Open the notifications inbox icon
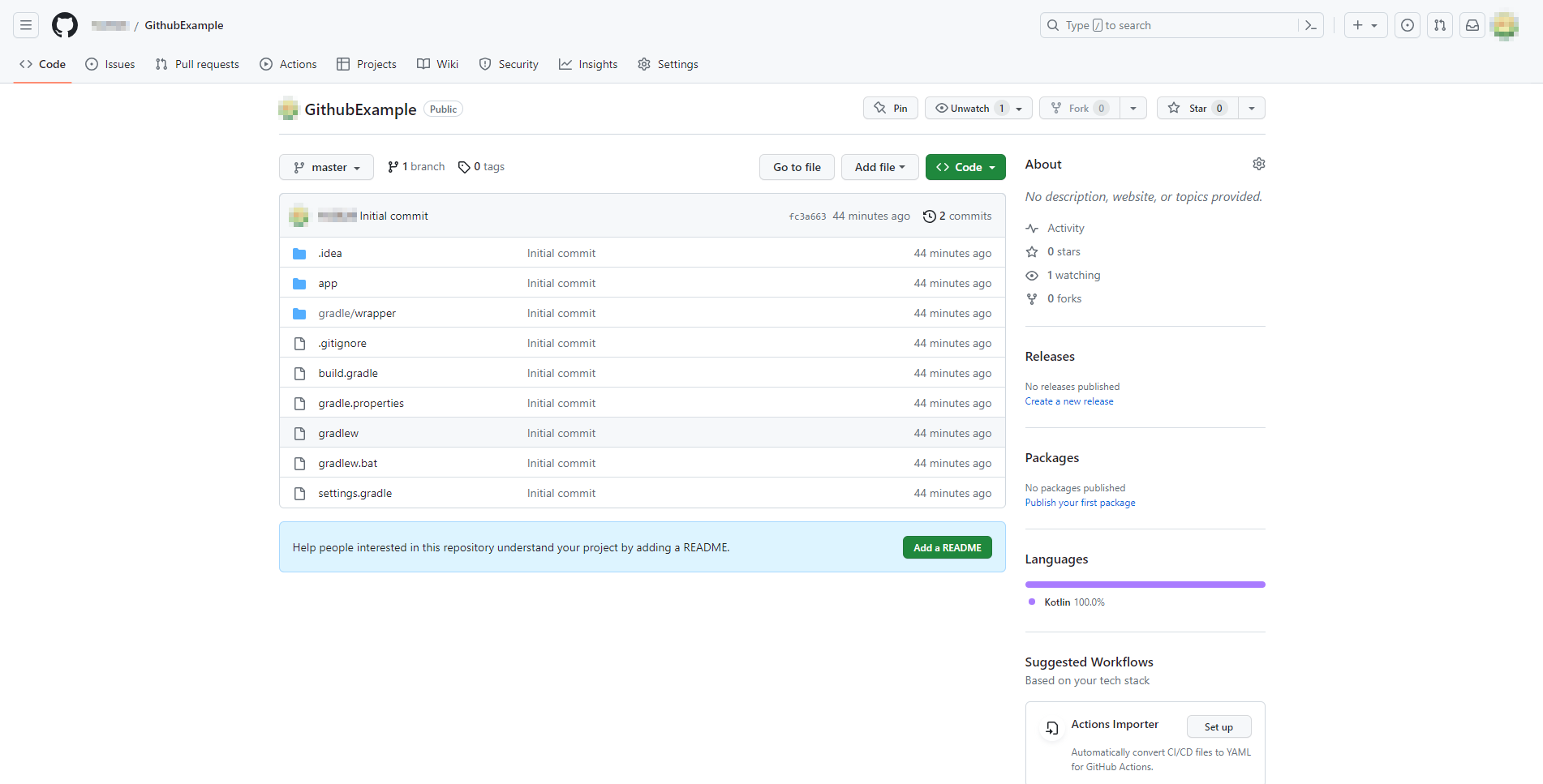1543x784 pixels. coord(1472,25)
